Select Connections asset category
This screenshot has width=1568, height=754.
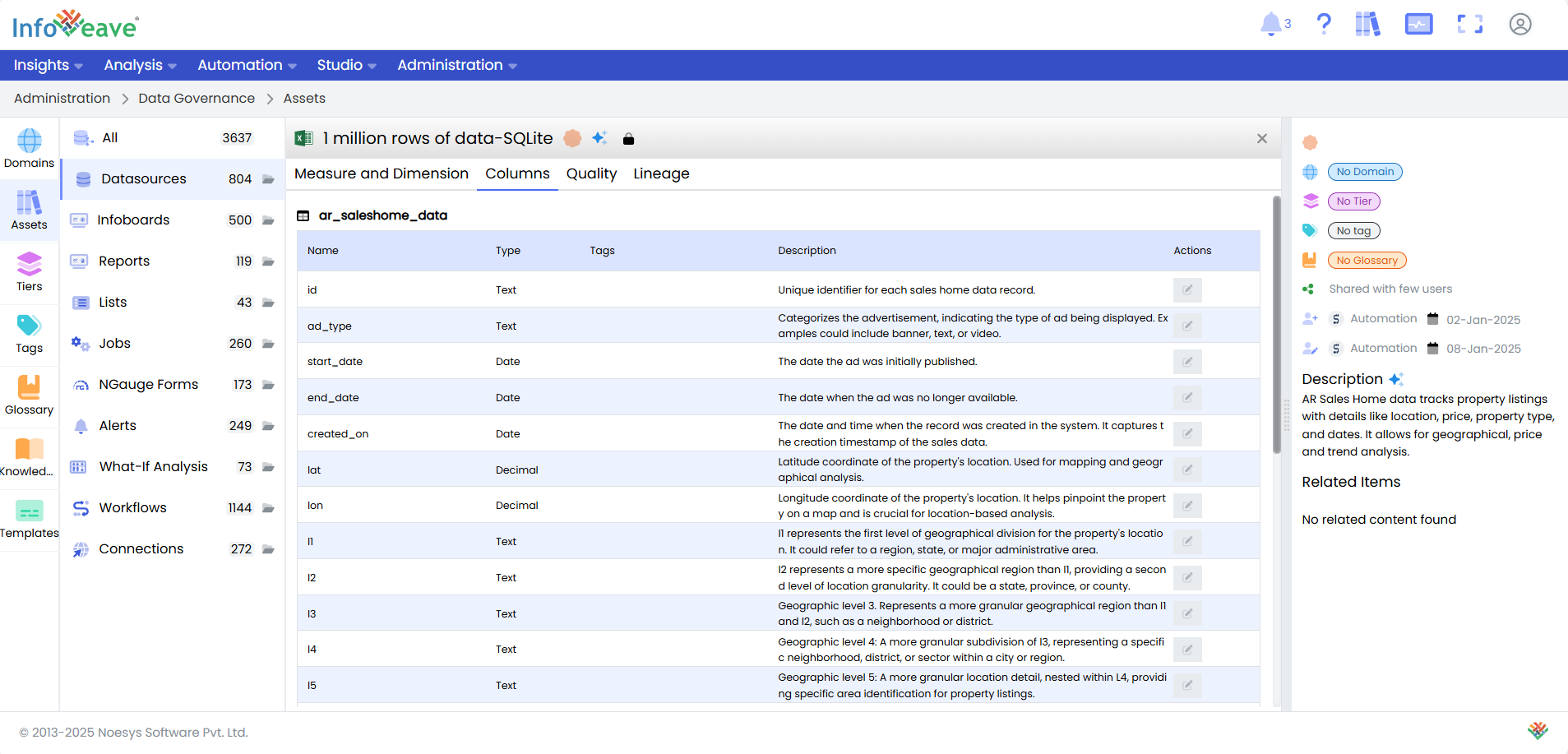click(x=173, y=549)
